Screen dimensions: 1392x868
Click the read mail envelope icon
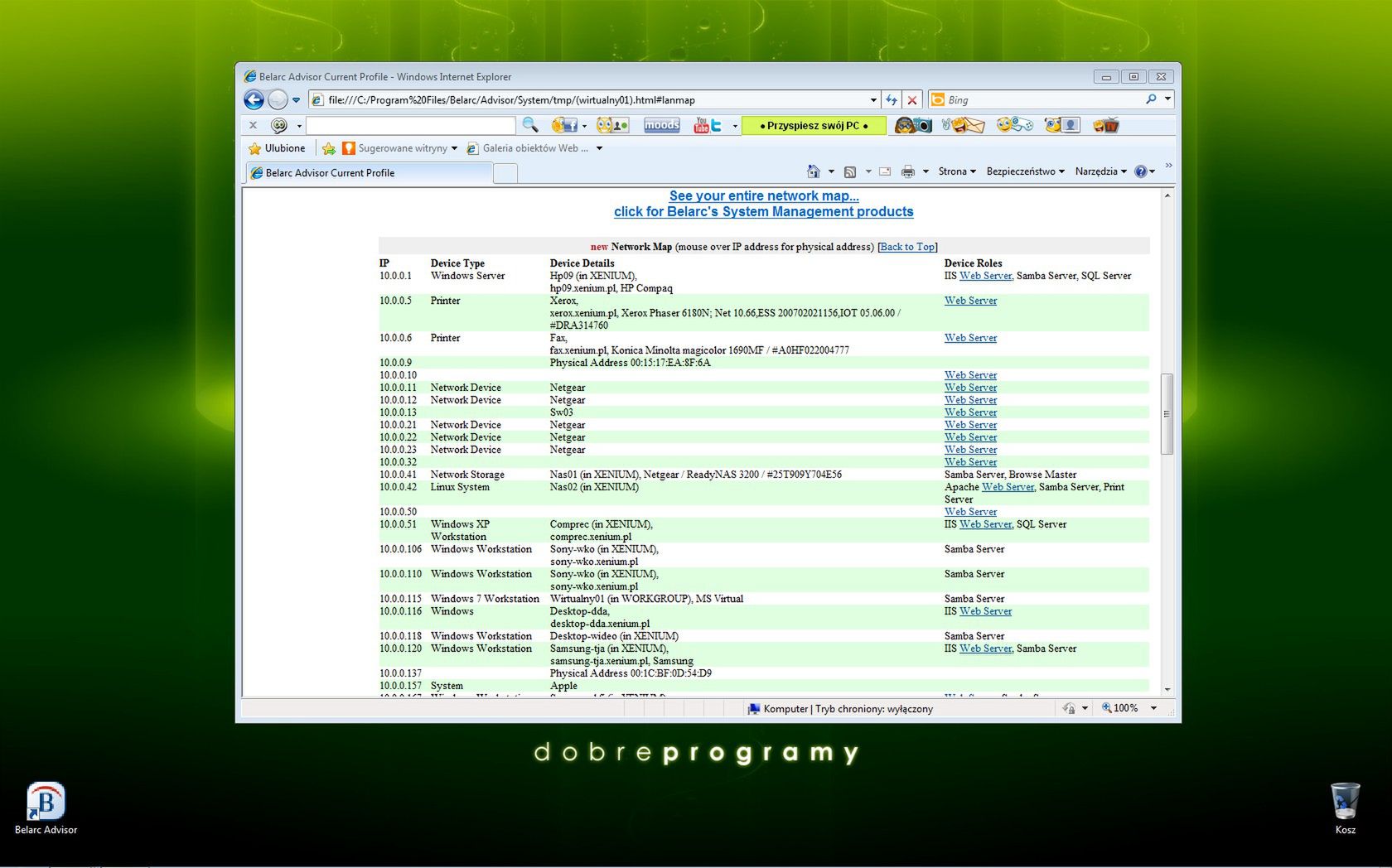(x=885, y=171)
